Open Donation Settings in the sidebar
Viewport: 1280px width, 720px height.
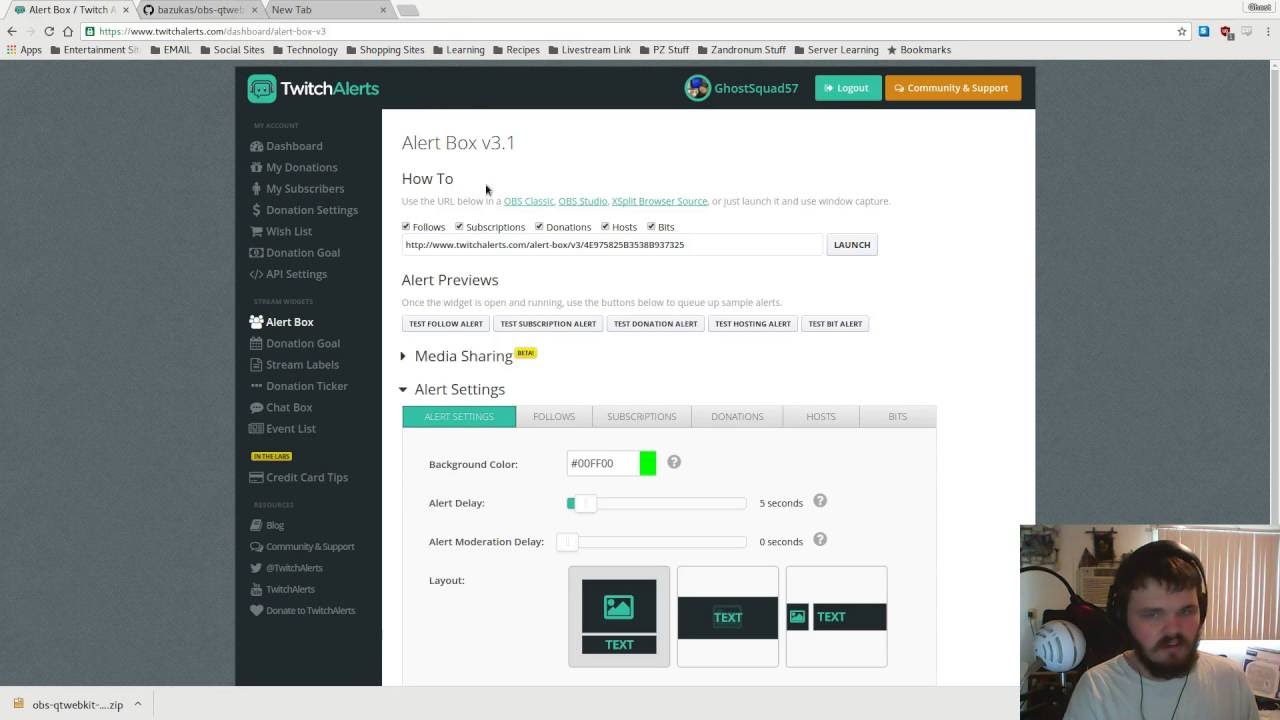point(303,210)
